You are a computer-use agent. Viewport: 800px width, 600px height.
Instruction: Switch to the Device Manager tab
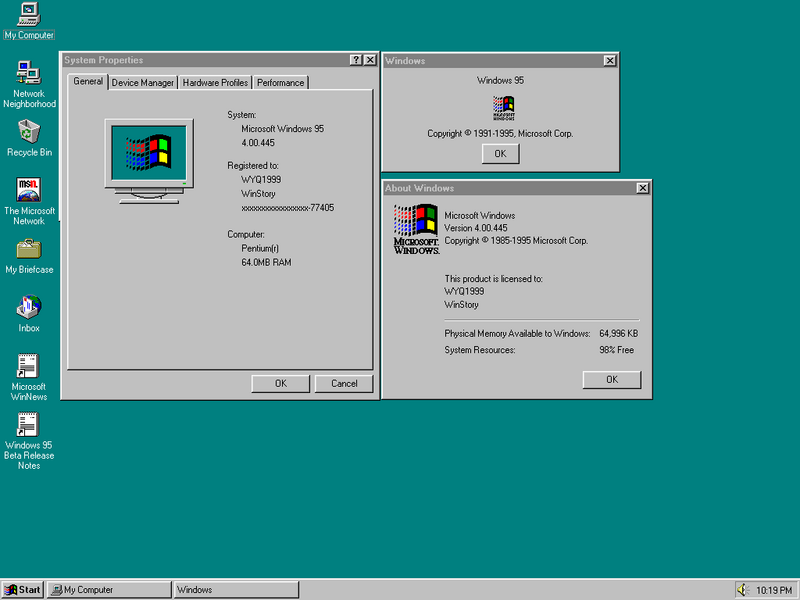[x=143, y=83]
